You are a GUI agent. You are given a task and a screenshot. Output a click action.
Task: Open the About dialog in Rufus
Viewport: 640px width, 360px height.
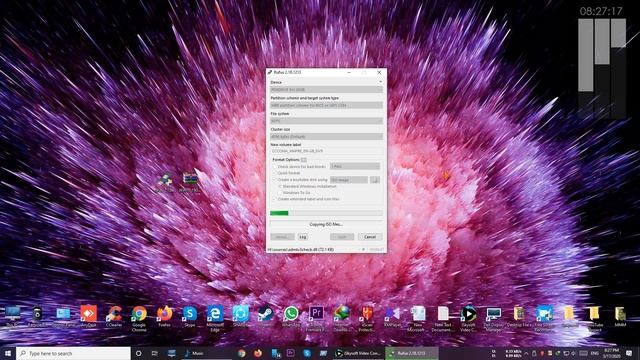tap(282, 237)
